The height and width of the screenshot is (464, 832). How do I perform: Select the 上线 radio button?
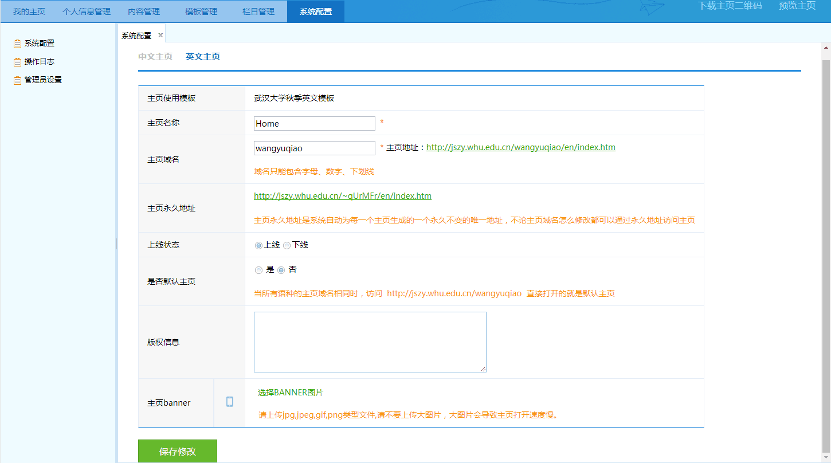coord(258,245)
